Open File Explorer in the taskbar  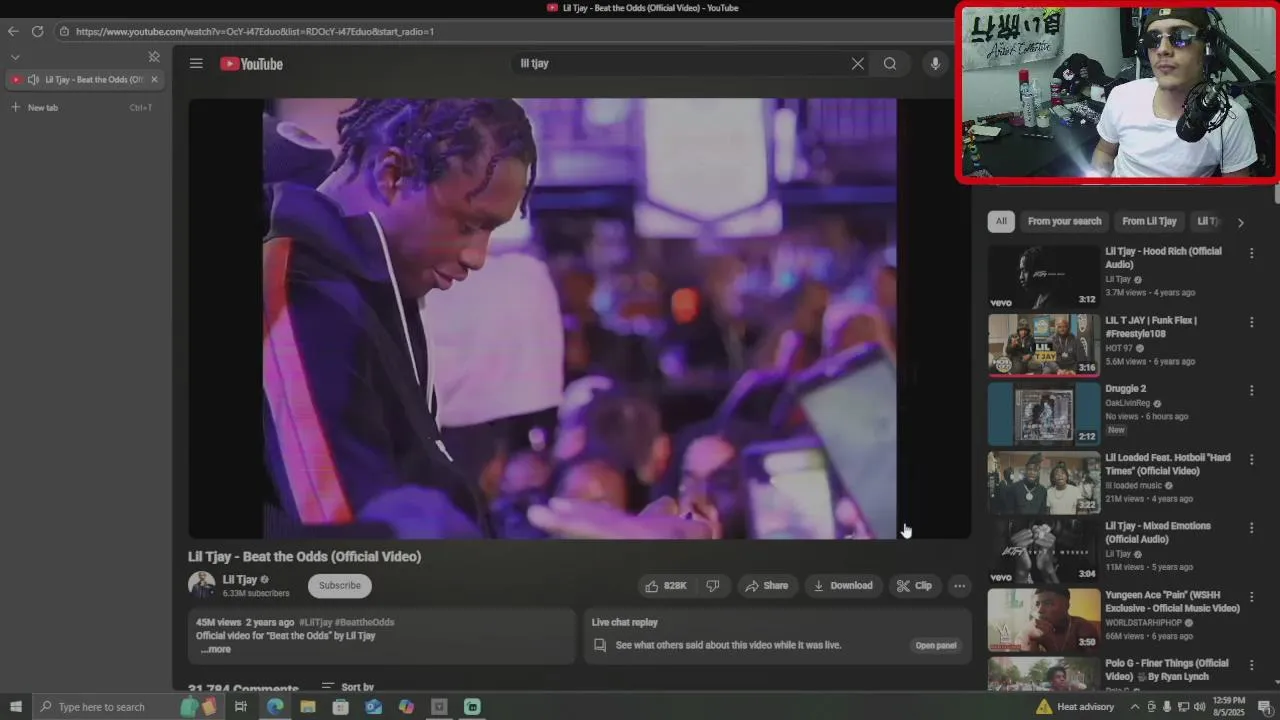coord(307,707)
